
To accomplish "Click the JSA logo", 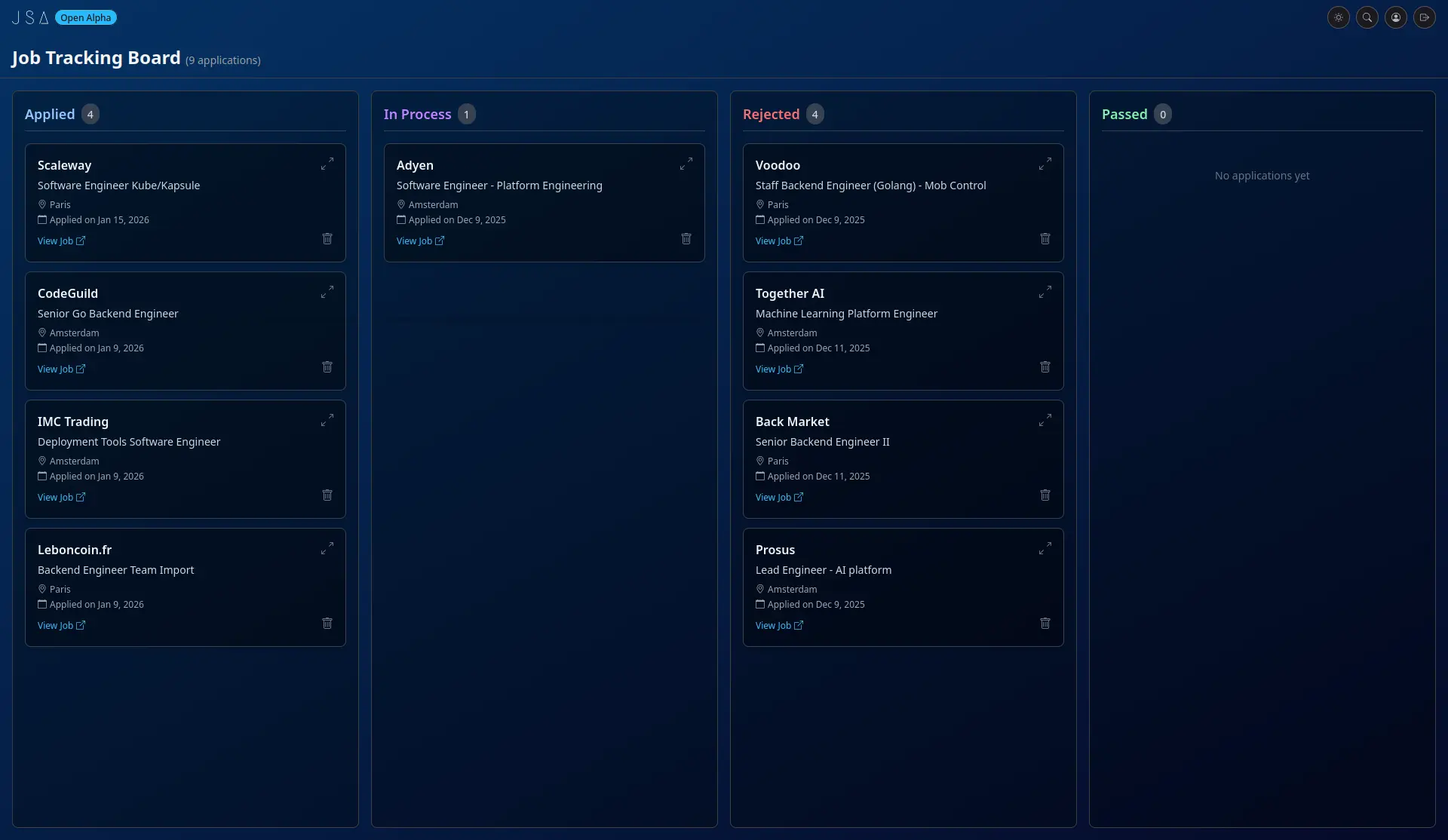I will (x=30, y=17).
